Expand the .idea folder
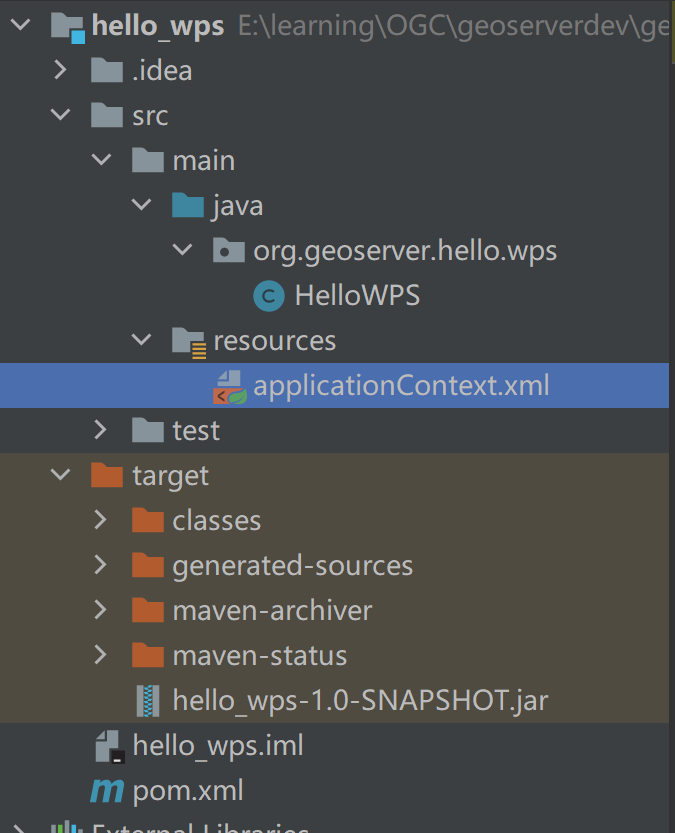The width and height of the screenshot is (675, 833). pos(60,70)
